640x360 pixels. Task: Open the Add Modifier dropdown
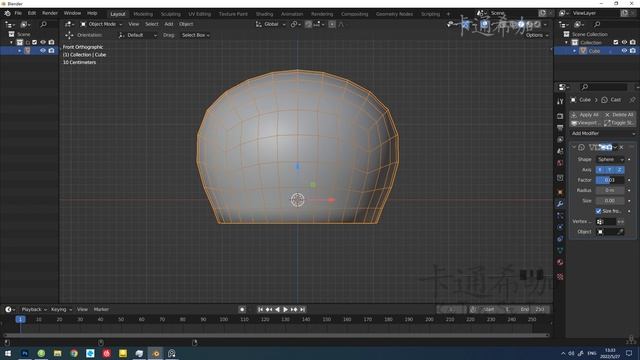[603, 133]
